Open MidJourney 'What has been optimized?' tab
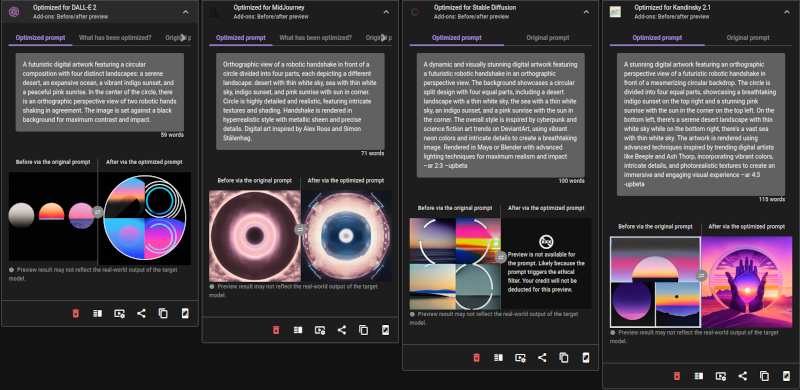This screenshot has height=390, width=800. click(315, 38)
